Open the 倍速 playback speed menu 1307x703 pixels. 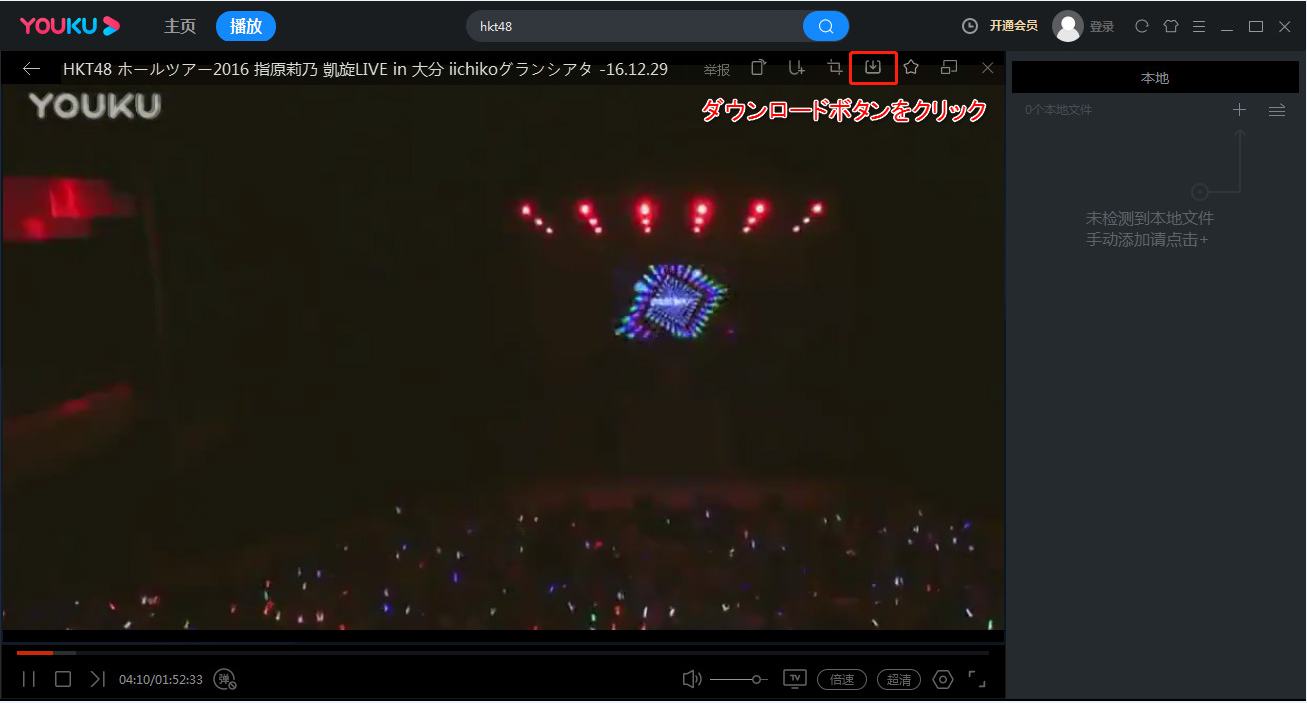[842, 679]
